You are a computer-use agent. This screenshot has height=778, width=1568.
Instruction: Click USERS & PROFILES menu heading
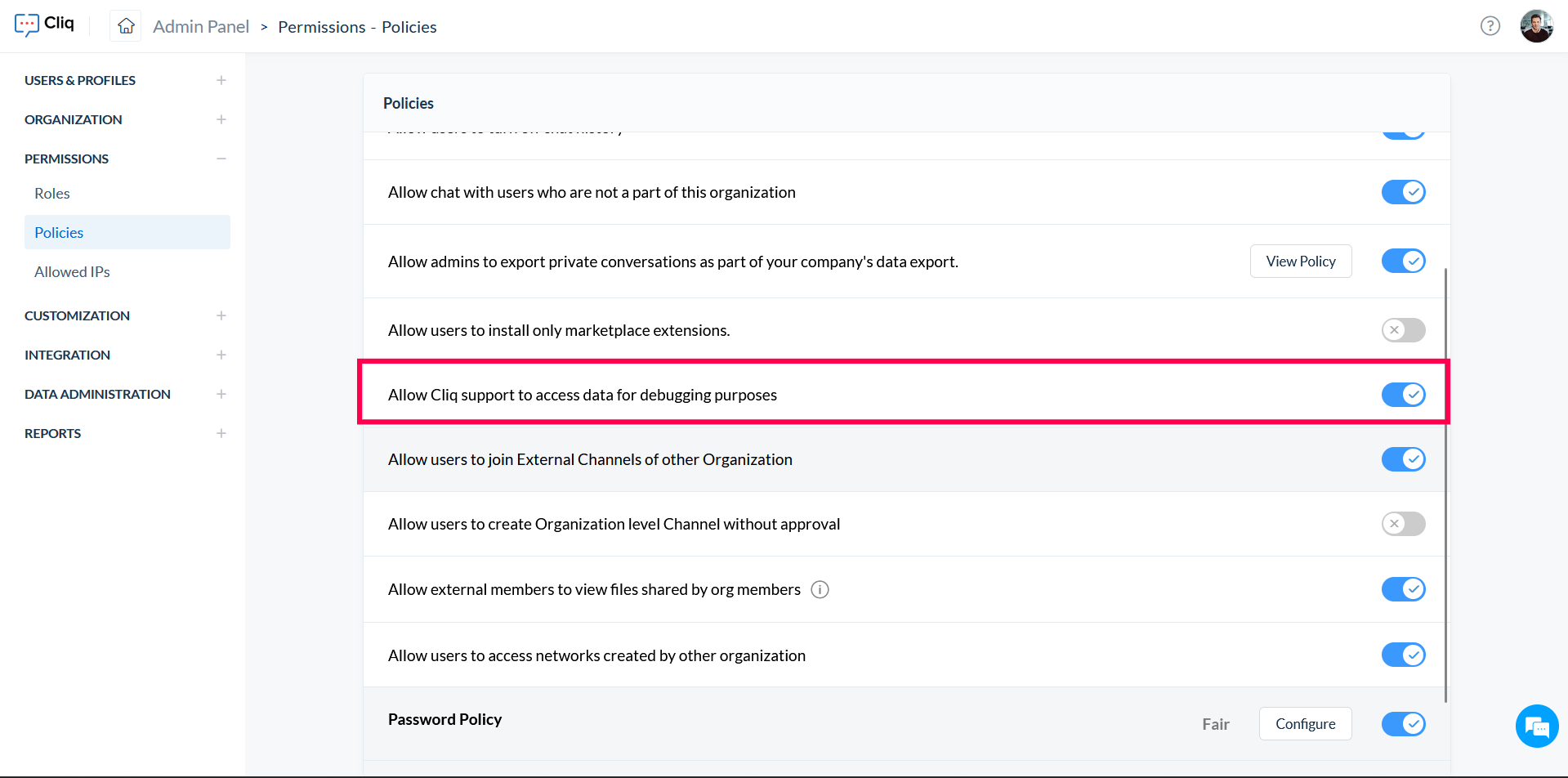80,80
